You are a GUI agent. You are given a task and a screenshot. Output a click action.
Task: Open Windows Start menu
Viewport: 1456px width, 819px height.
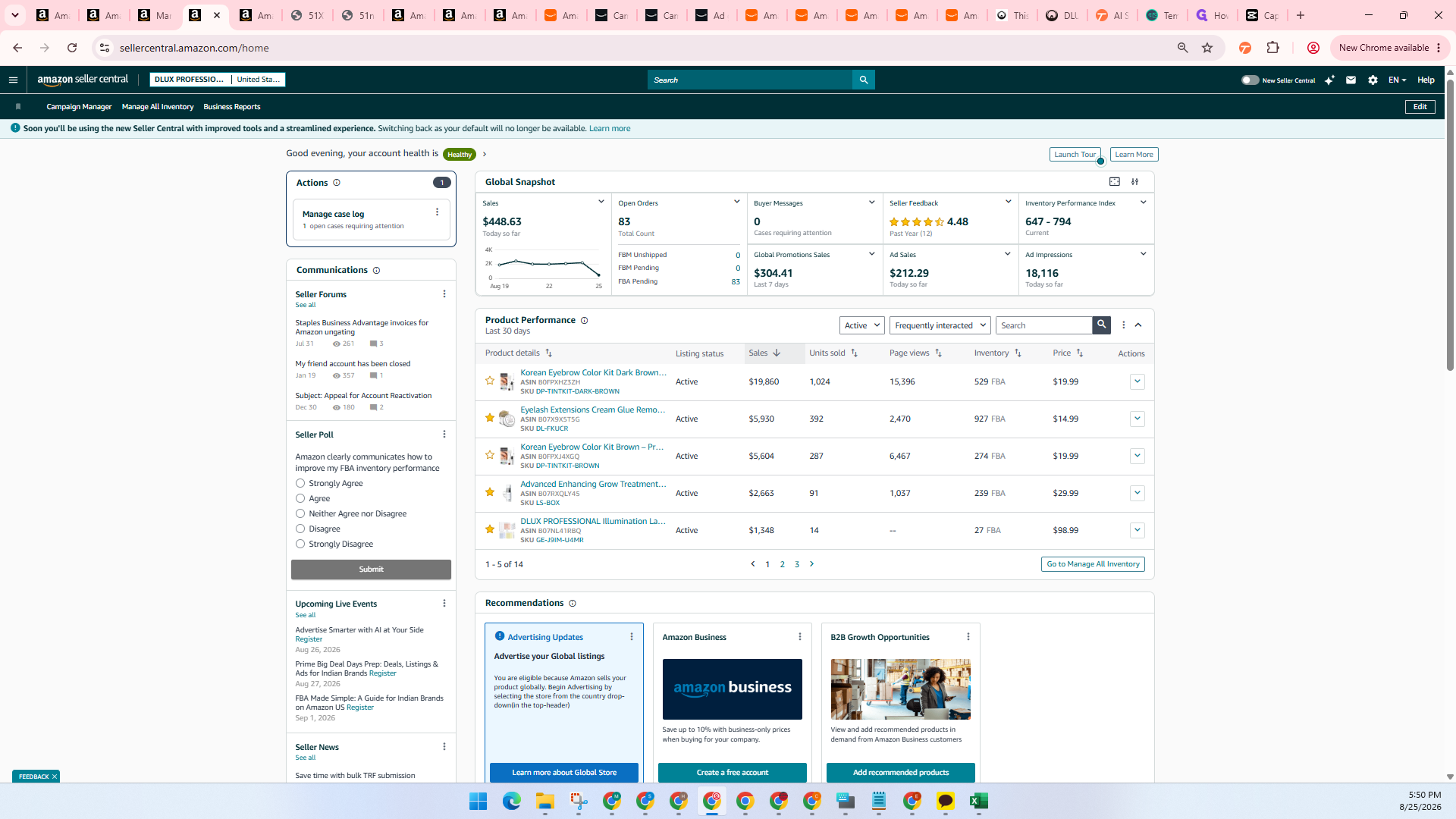(x=478, y=801)
